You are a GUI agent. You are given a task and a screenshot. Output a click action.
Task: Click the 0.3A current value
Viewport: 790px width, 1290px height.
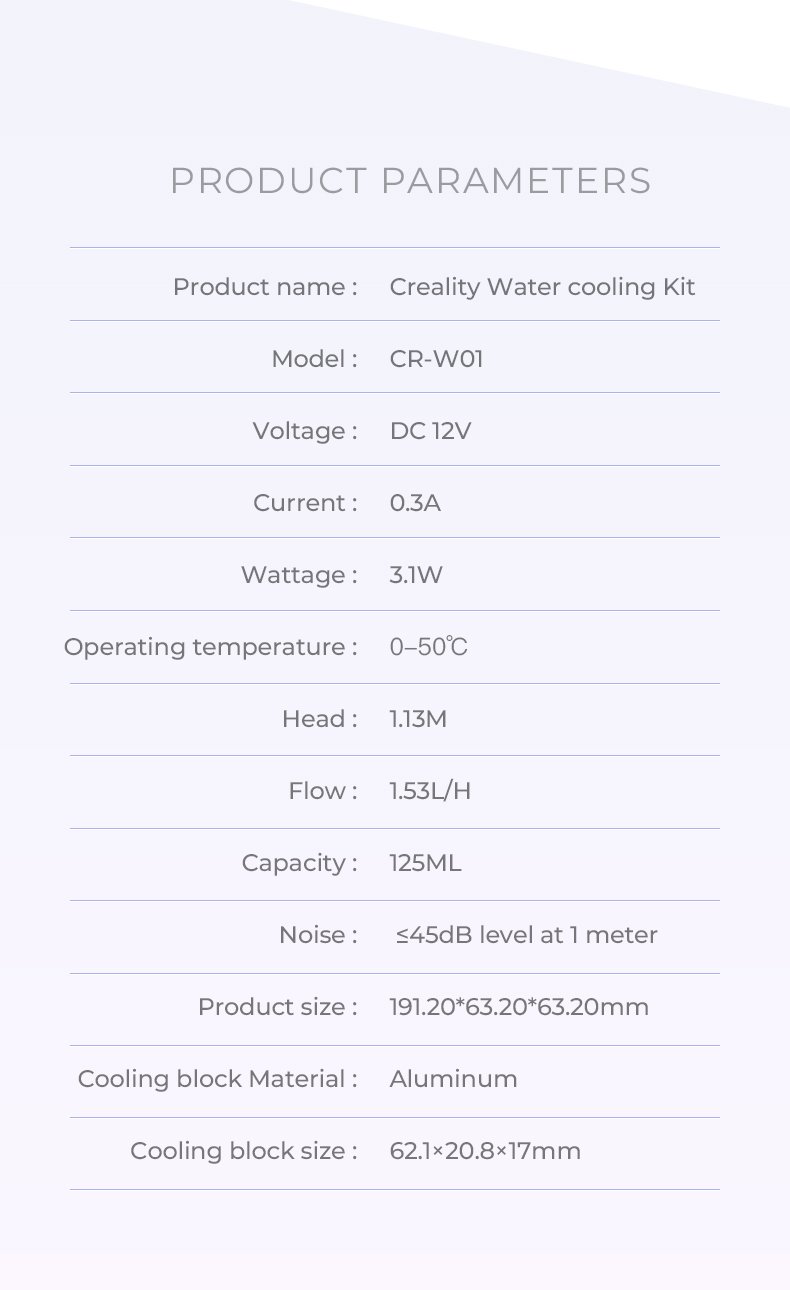click(415, 503)
